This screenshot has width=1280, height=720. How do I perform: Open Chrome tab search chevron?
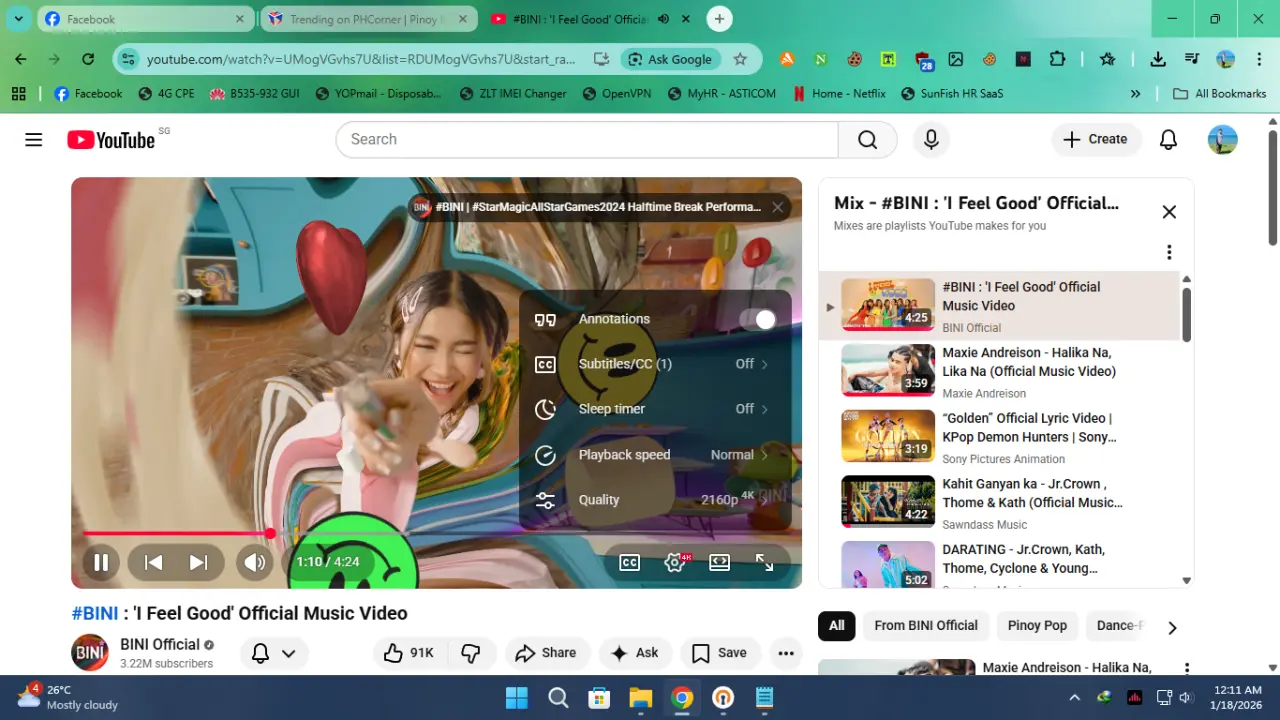[x=18, y=19]
